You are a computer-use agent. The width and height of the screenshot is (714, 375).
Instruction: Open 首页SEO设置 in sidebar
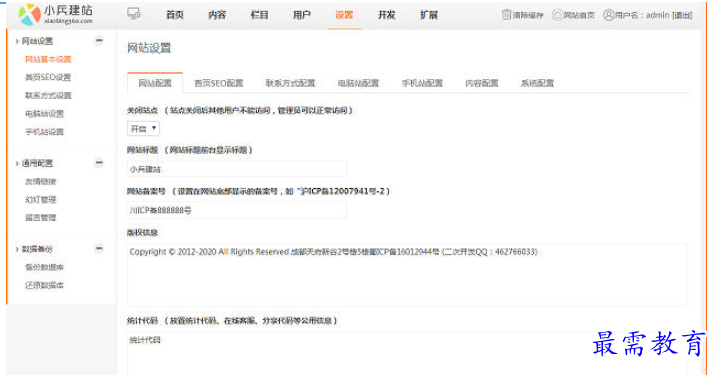click(x=48, y=77)
